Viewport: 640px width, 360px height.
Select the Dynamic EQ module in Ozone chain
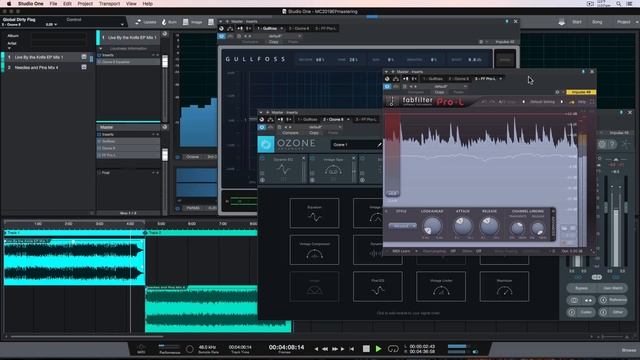pyautogui.click(x=283, y=169)
